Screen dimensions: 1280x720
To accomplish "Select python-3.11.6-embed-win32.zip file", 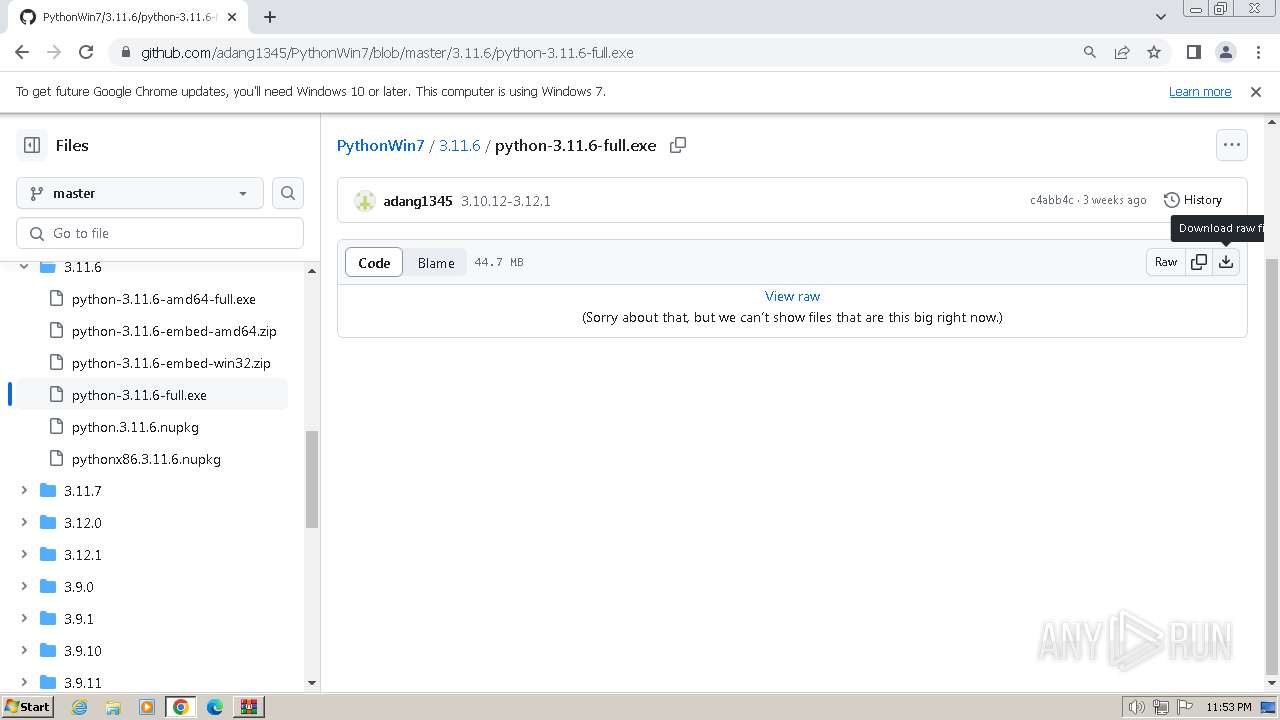I will [171, 363].
